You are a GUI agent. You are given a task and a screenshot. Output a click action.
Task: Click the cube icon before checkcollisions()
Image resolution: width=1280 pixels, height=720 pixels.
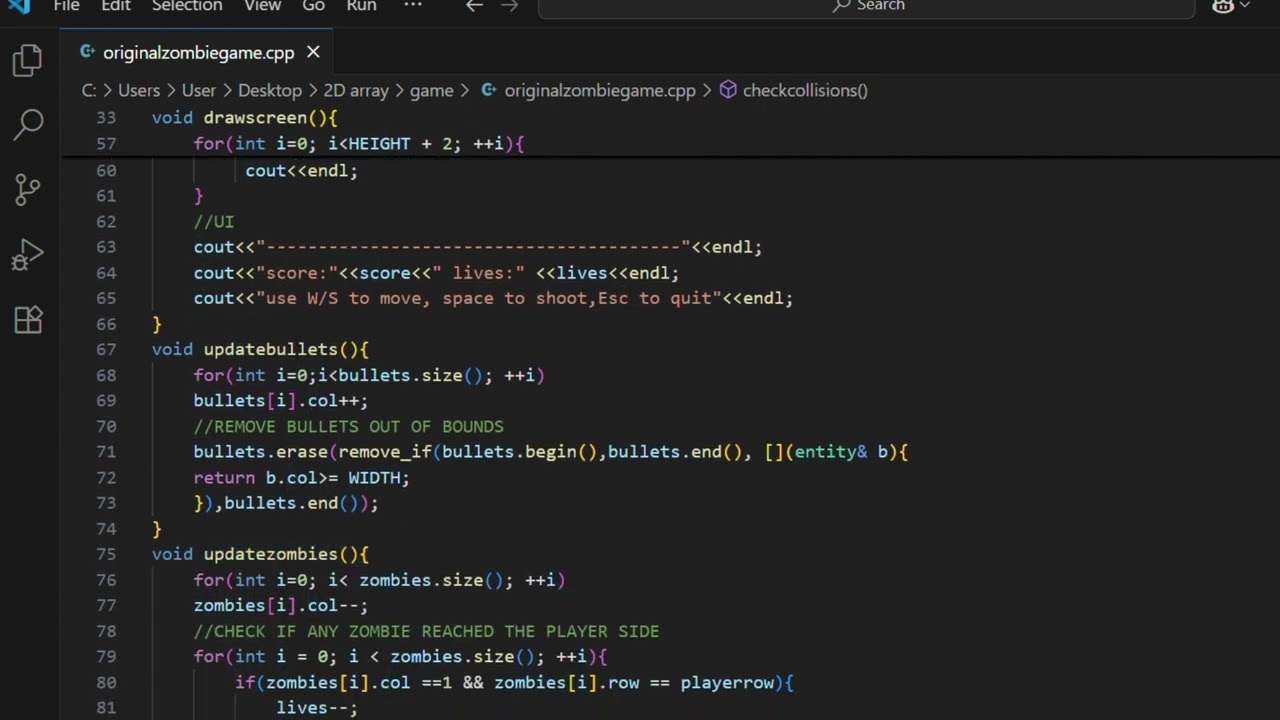[x=728, y=90]
